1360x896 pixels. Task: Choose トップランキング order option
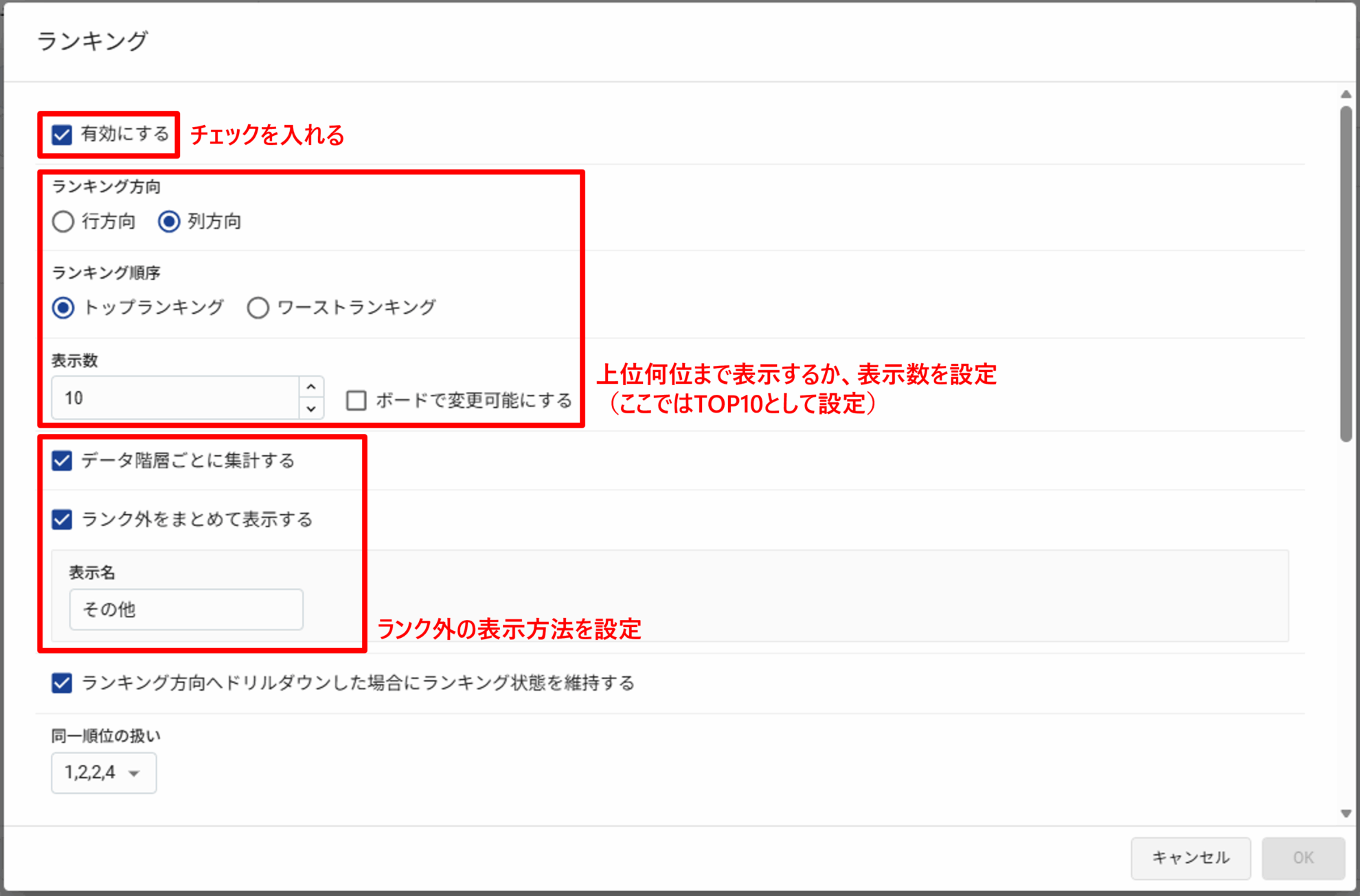pyautogui.click(x=63, y=308)
